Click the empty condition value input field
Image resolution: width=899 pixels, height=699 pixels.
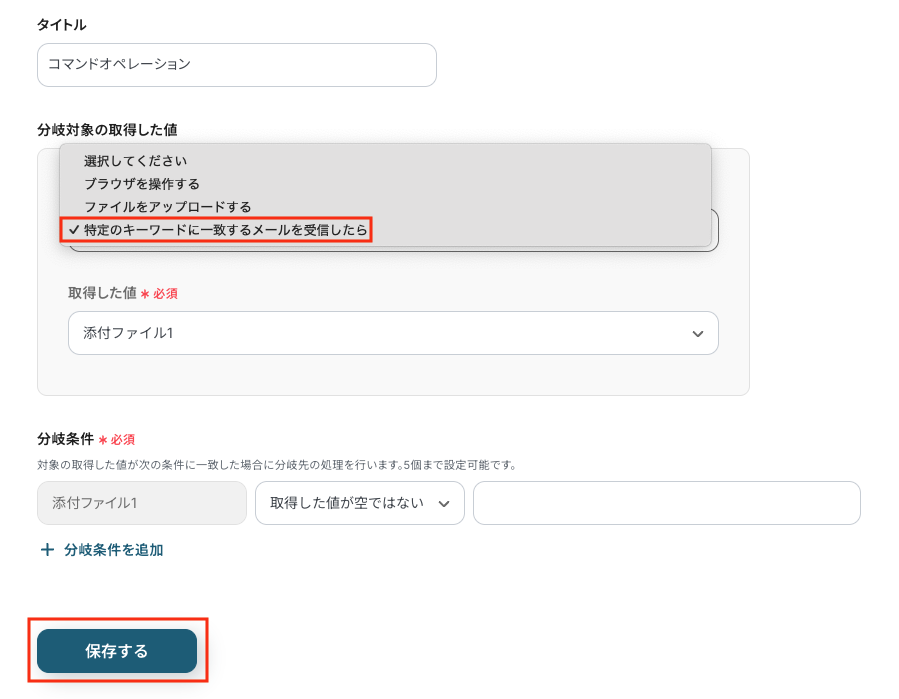[666, 504]
